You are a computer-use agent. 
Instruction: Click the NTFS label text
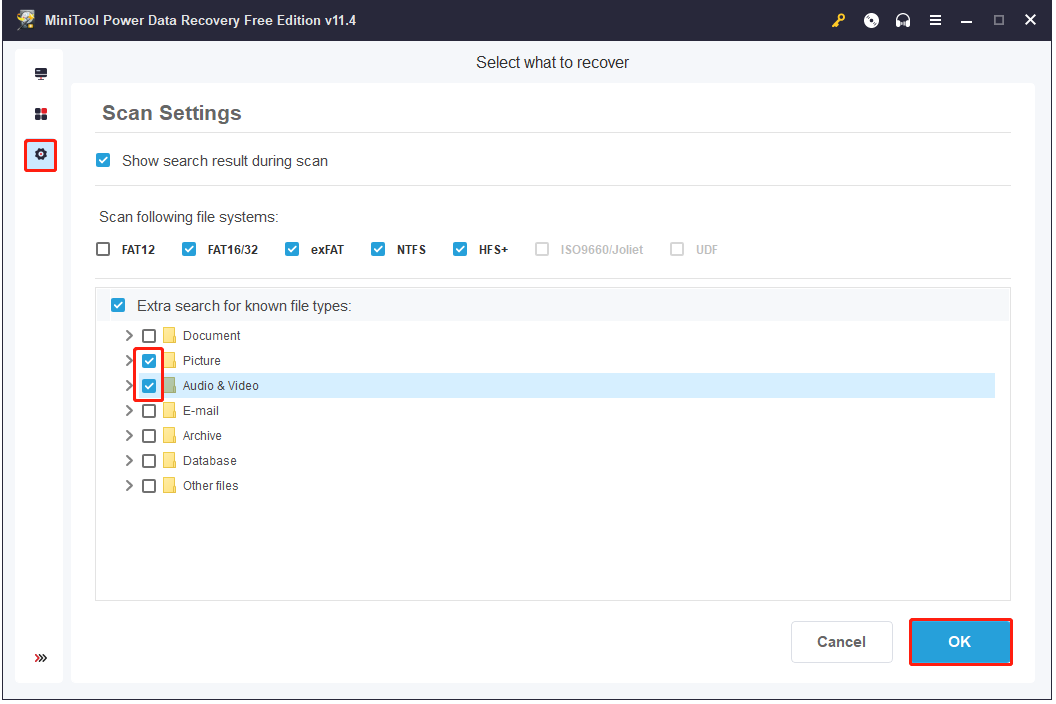pyautogui.click(x=411, y=249)
